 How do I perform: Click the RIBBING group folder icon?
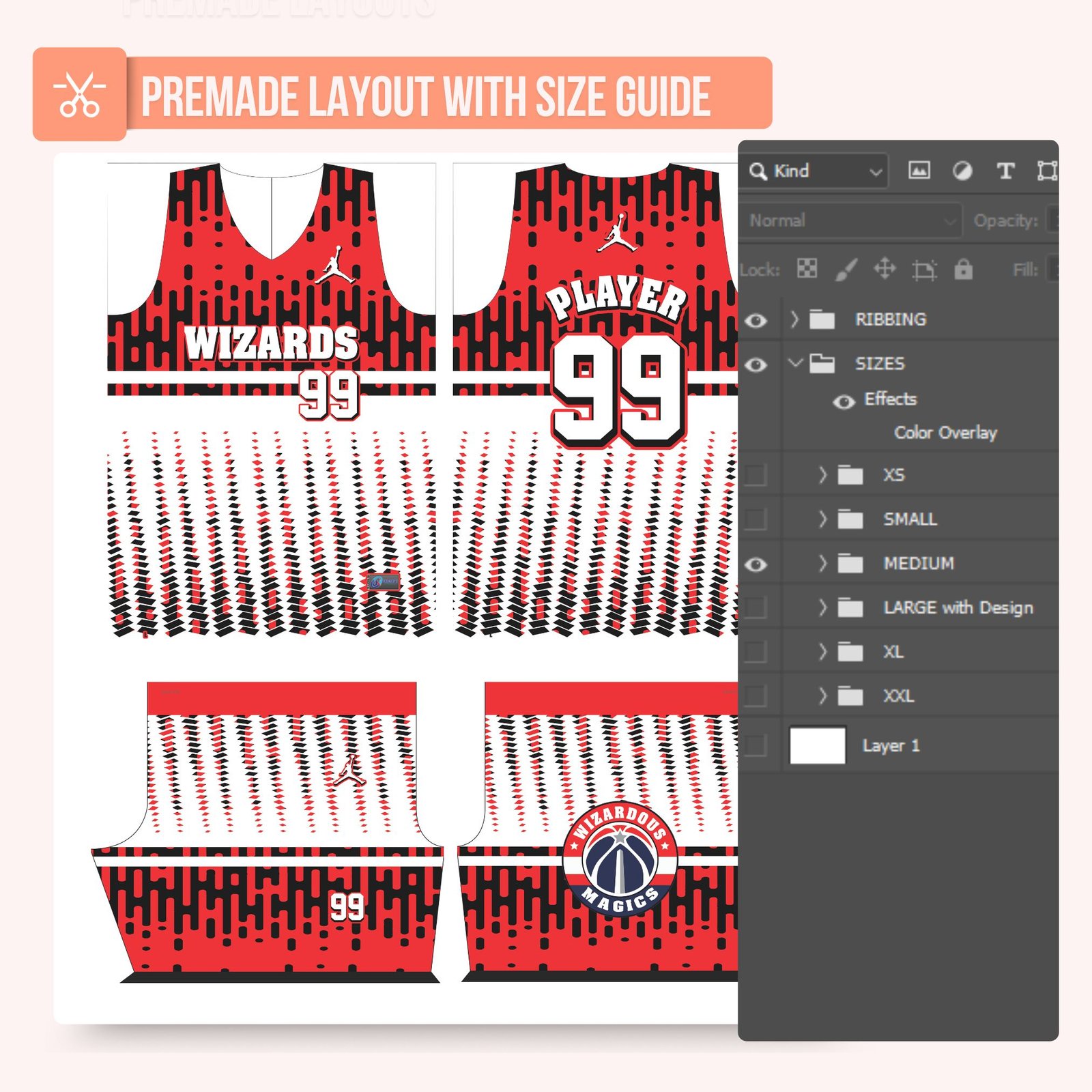tap(822, 319)
